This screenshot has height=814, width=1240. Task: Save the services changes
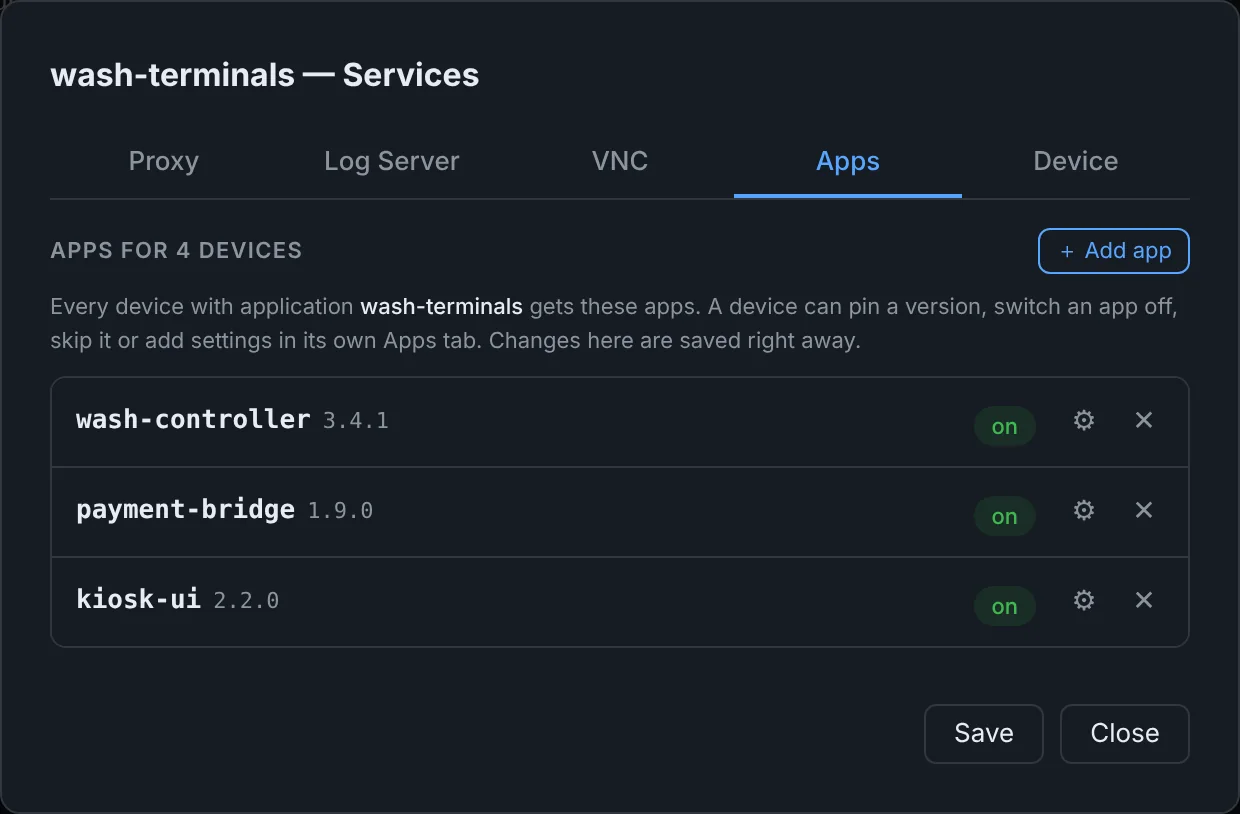click(x=984, y=734)
